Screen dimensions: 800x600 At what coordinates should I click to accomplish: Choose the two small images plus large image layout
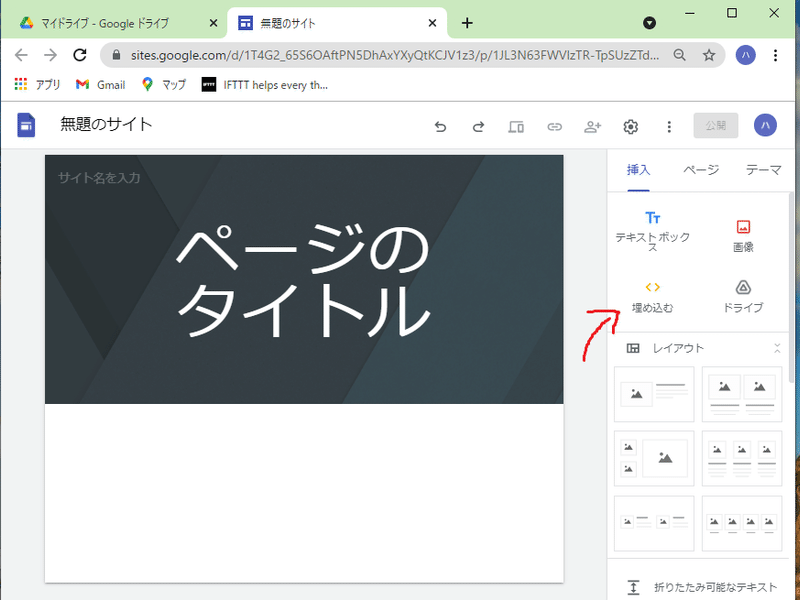pyautogui.click(x=654, y=458)
